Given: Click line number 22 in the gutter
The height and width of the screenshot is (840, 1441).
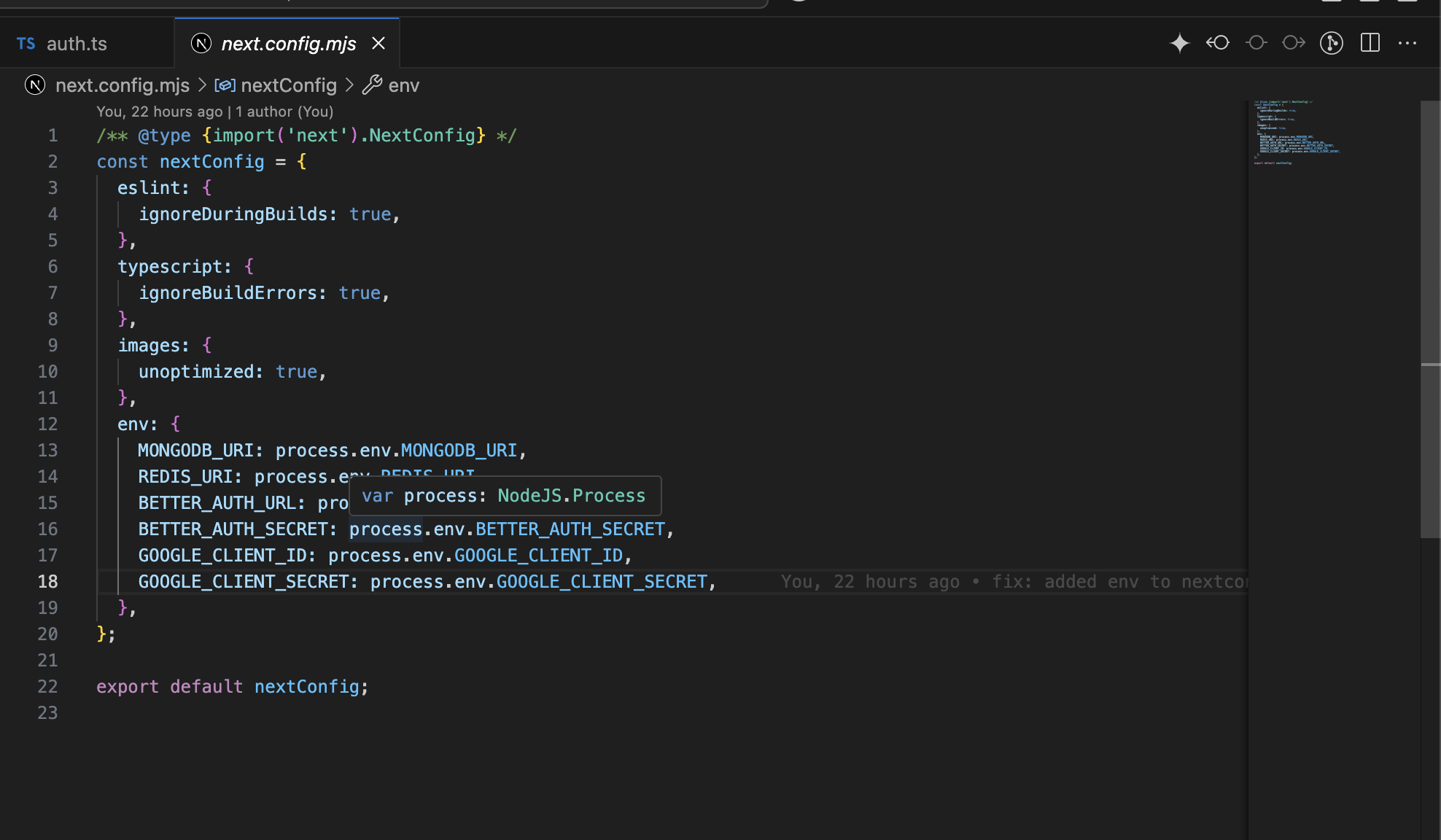Looking at the screenshot, I should pos(47,687).
